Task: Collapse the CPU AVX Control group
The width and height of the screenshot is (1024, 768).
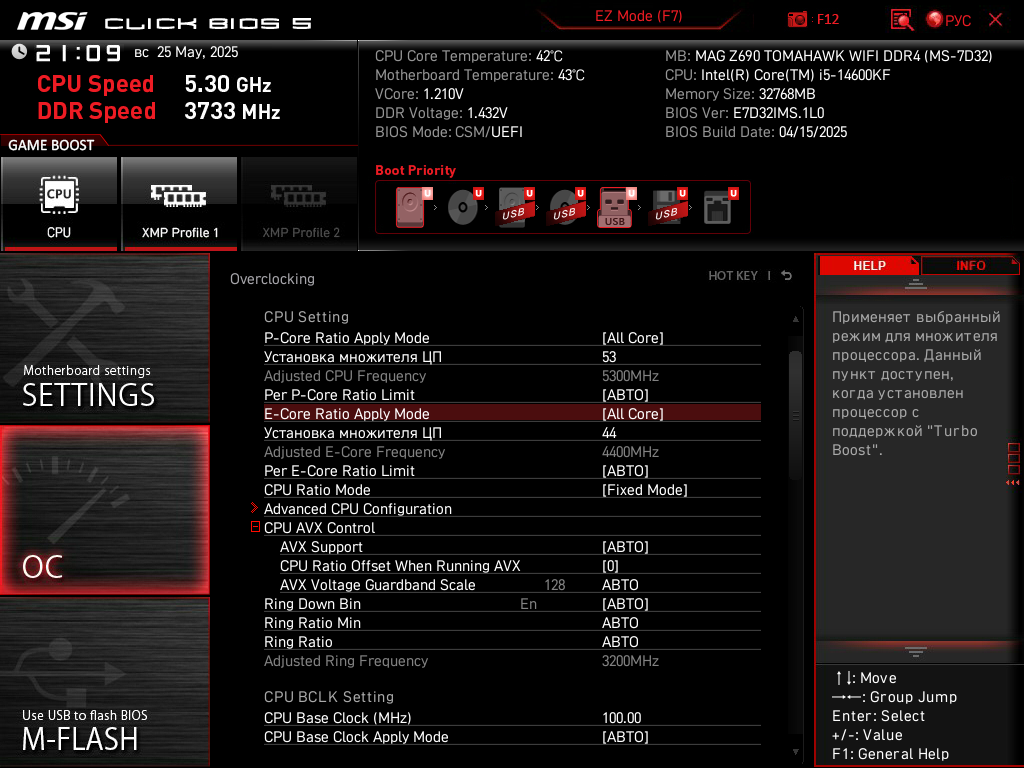Action: tap(255, 527)
